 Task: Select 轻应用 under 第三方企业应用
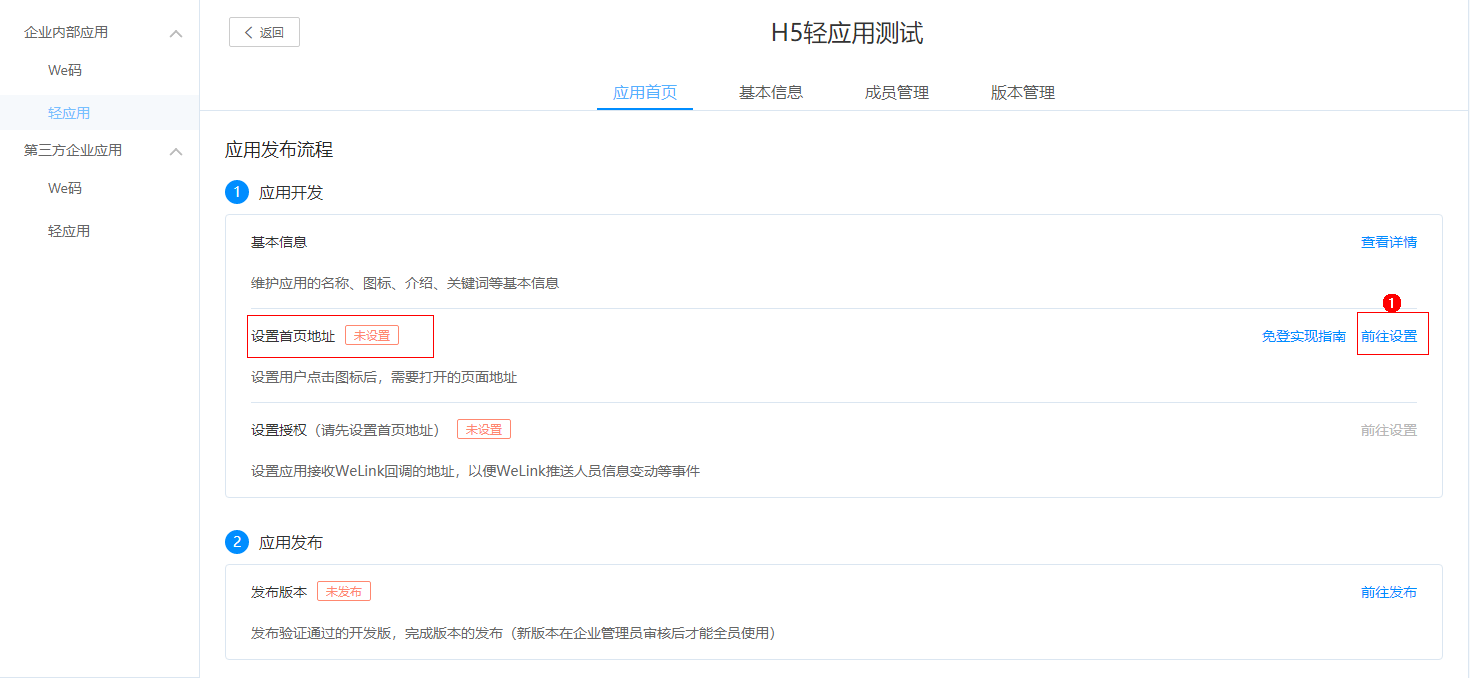click(69, 231)
